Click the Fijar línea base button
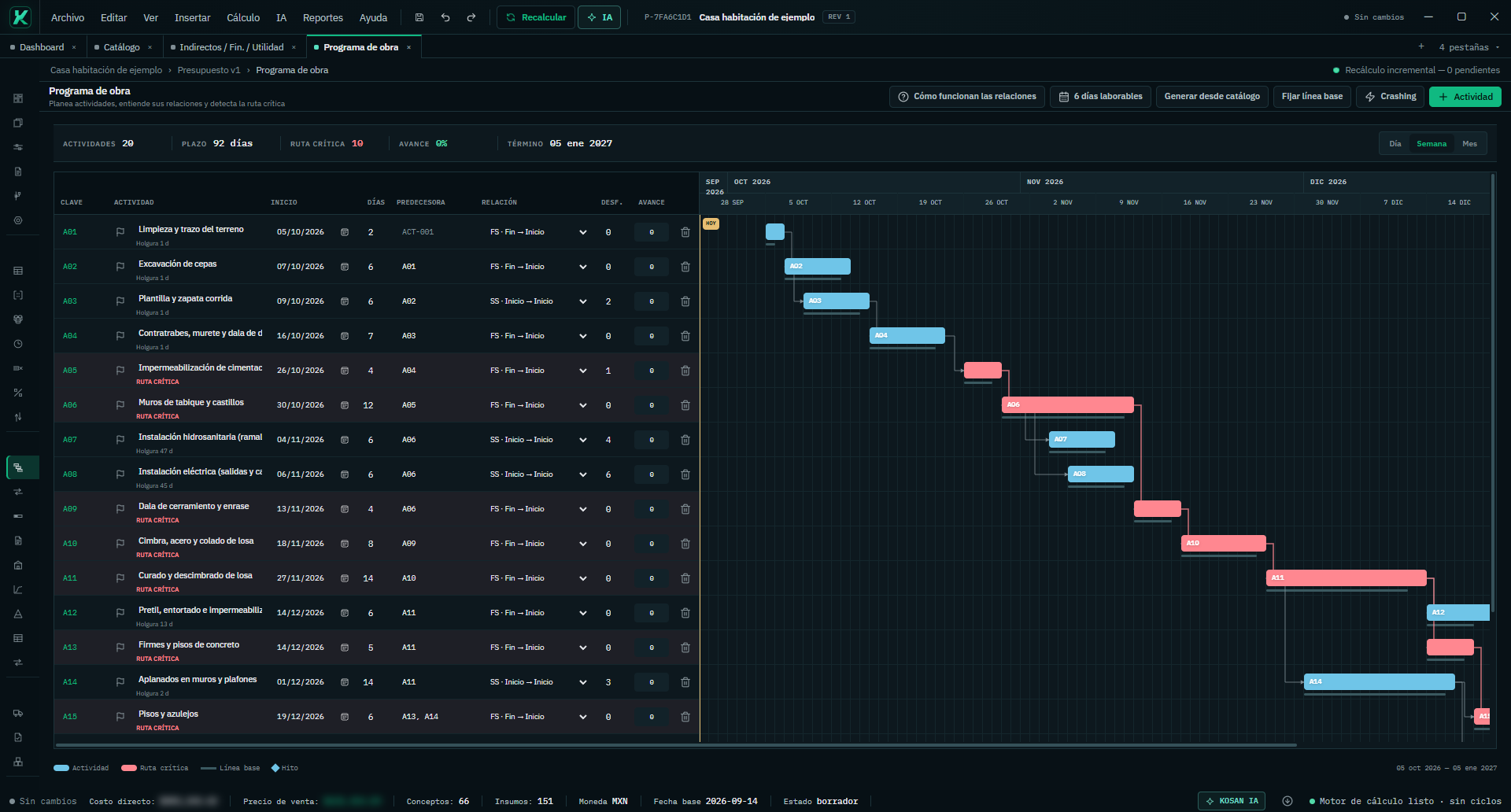 (x=1312, y=97)
